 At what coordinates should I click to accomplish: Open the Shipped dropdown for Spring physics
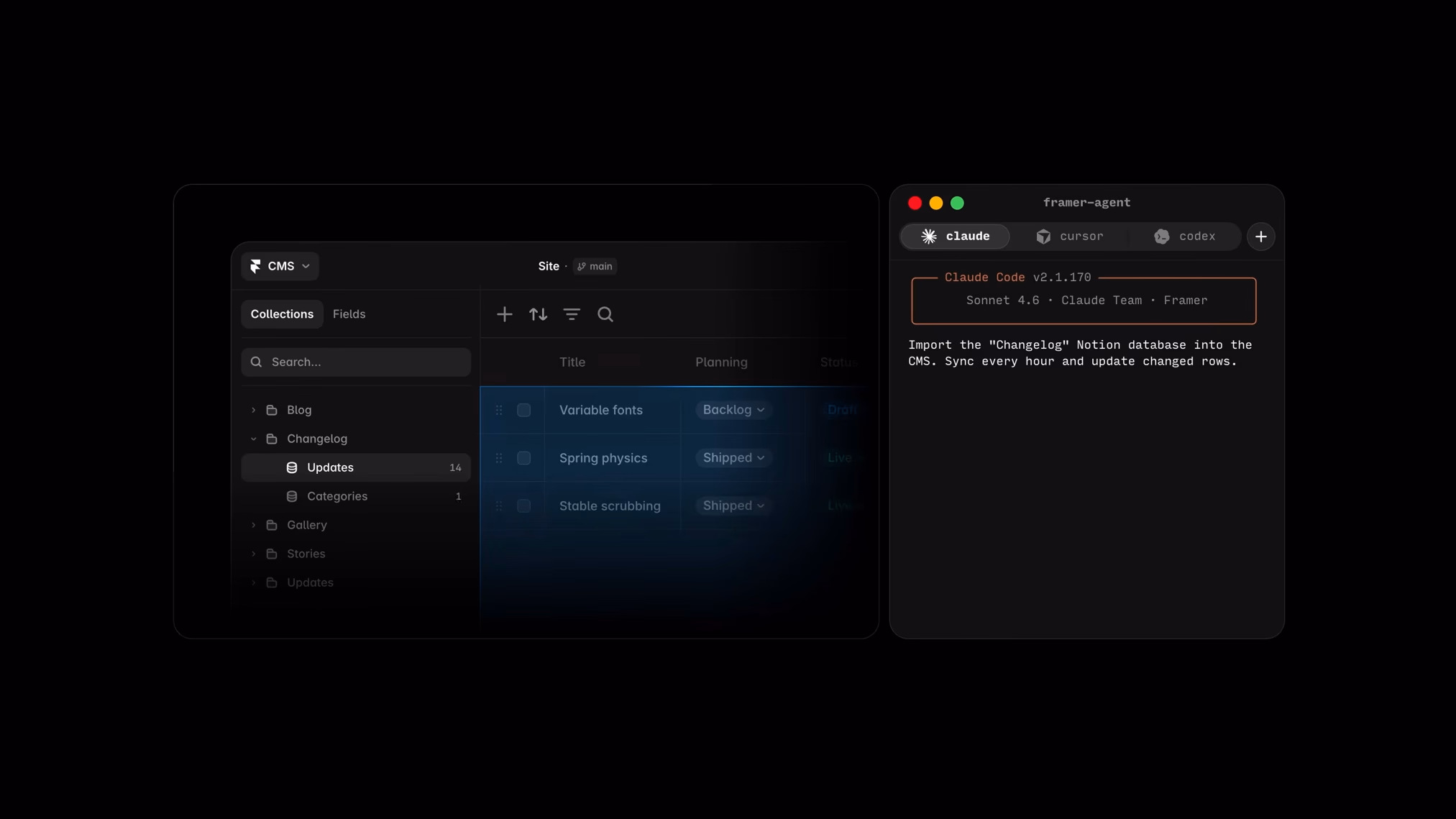pyautogui.click(x=733, y=458)
